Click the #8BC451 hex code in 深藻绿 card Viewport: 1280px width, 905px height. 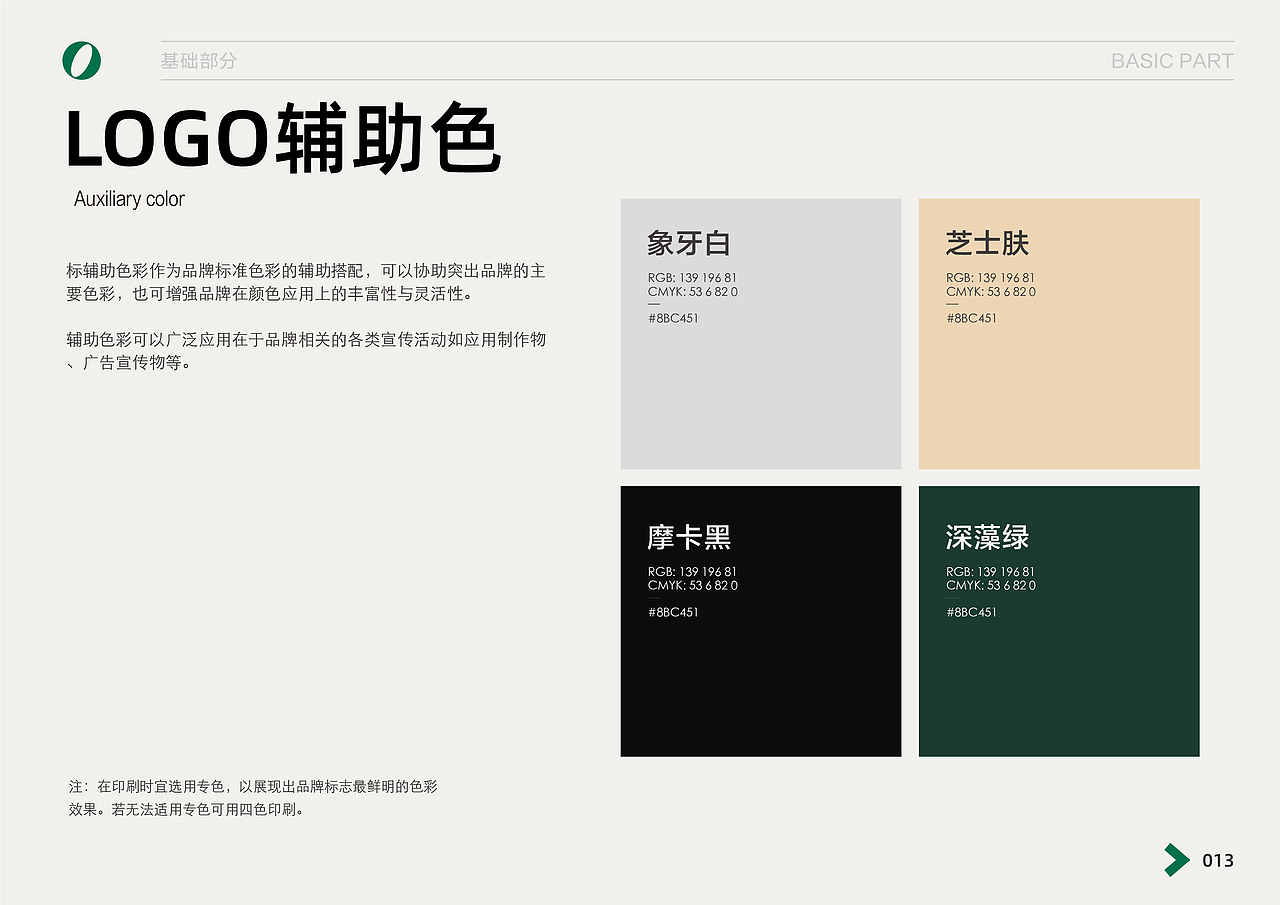click(971, 611)
